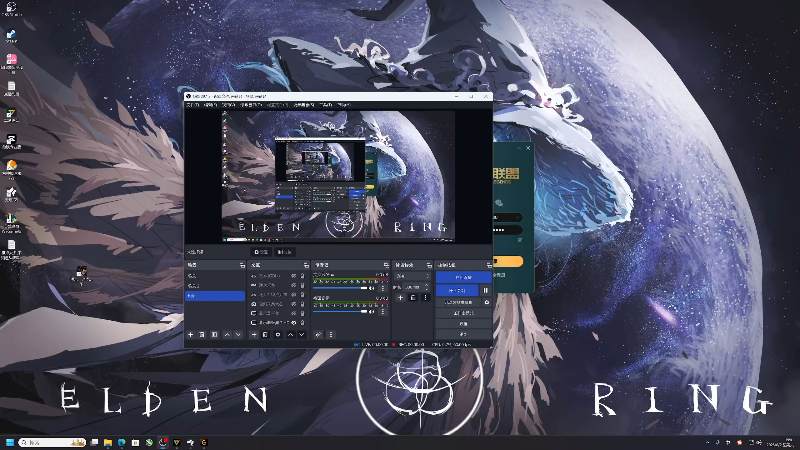
Task: Click the dock pop-out icon of the Scenes panel
Action: pos(242,265)
